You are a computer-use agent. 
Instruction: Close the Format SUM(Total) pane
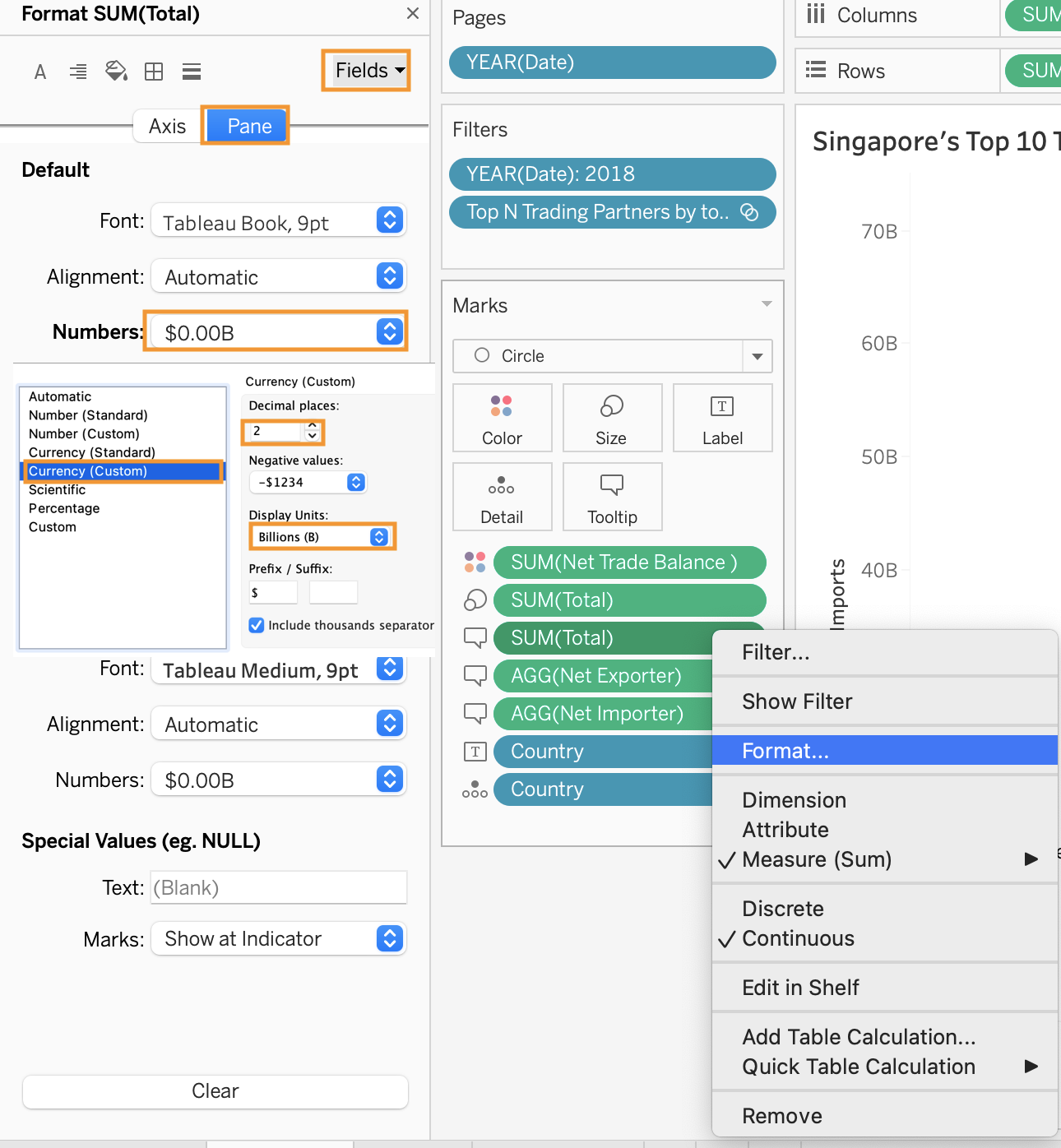[x=413, y=13]
